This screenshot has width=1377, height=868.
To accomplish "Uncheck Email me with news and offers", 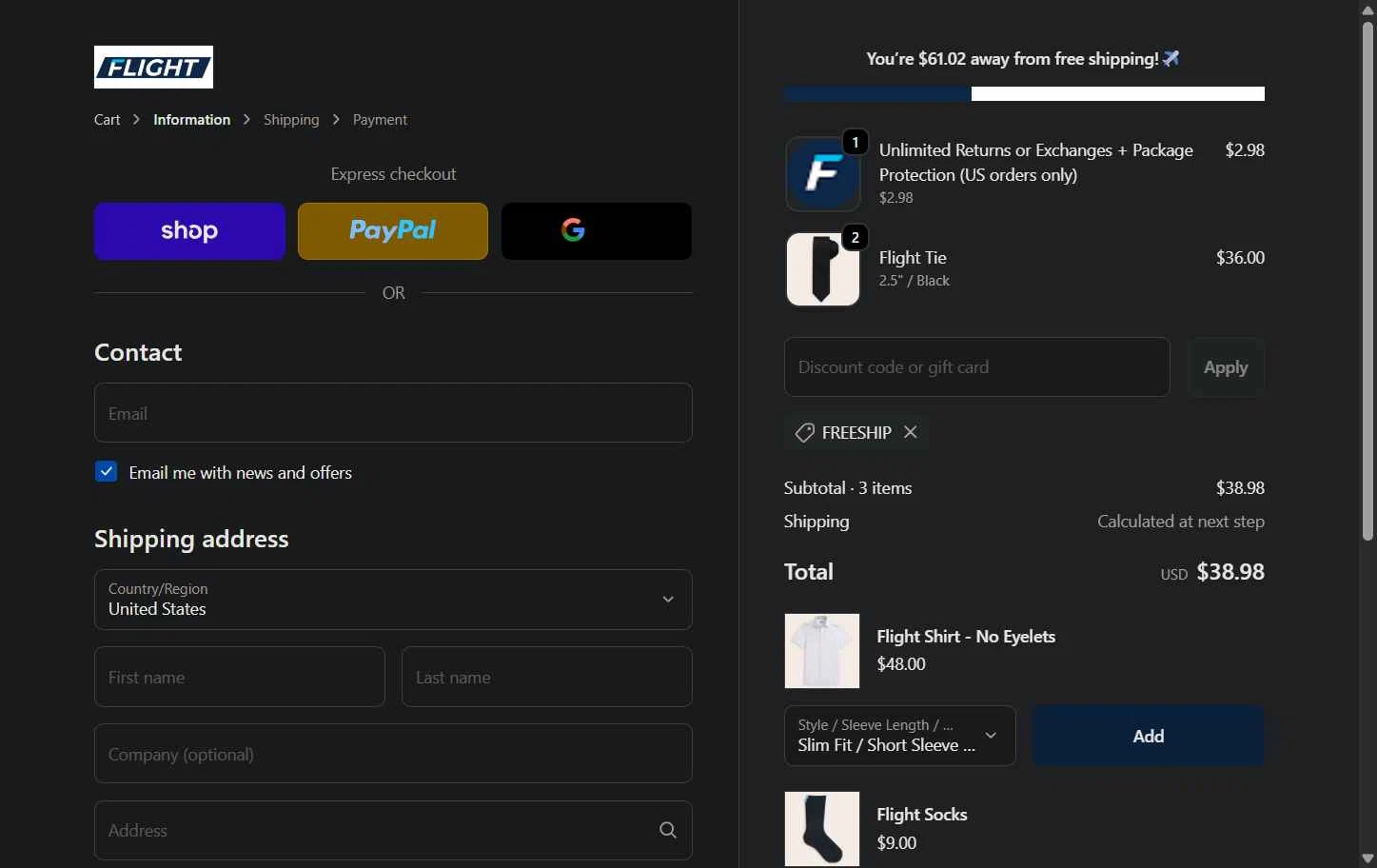I will point(107,472).
